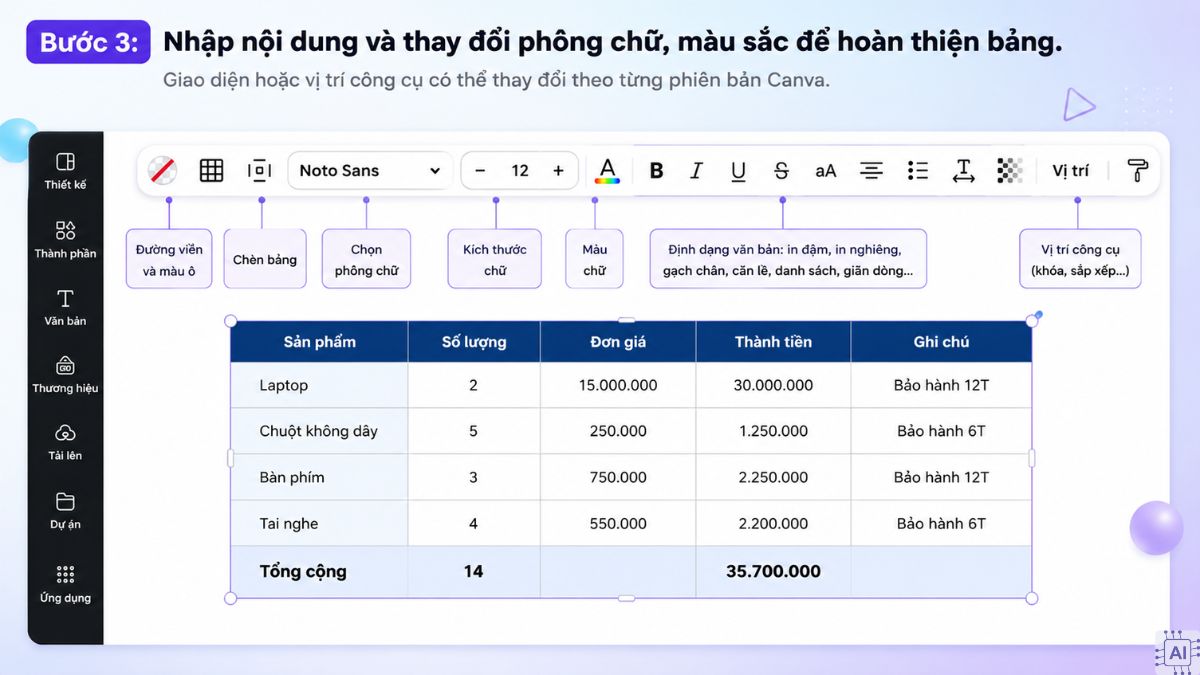Select the Ghi chú header cell
The height and width of the screenshot is (675, 1200).
point(941,342)
